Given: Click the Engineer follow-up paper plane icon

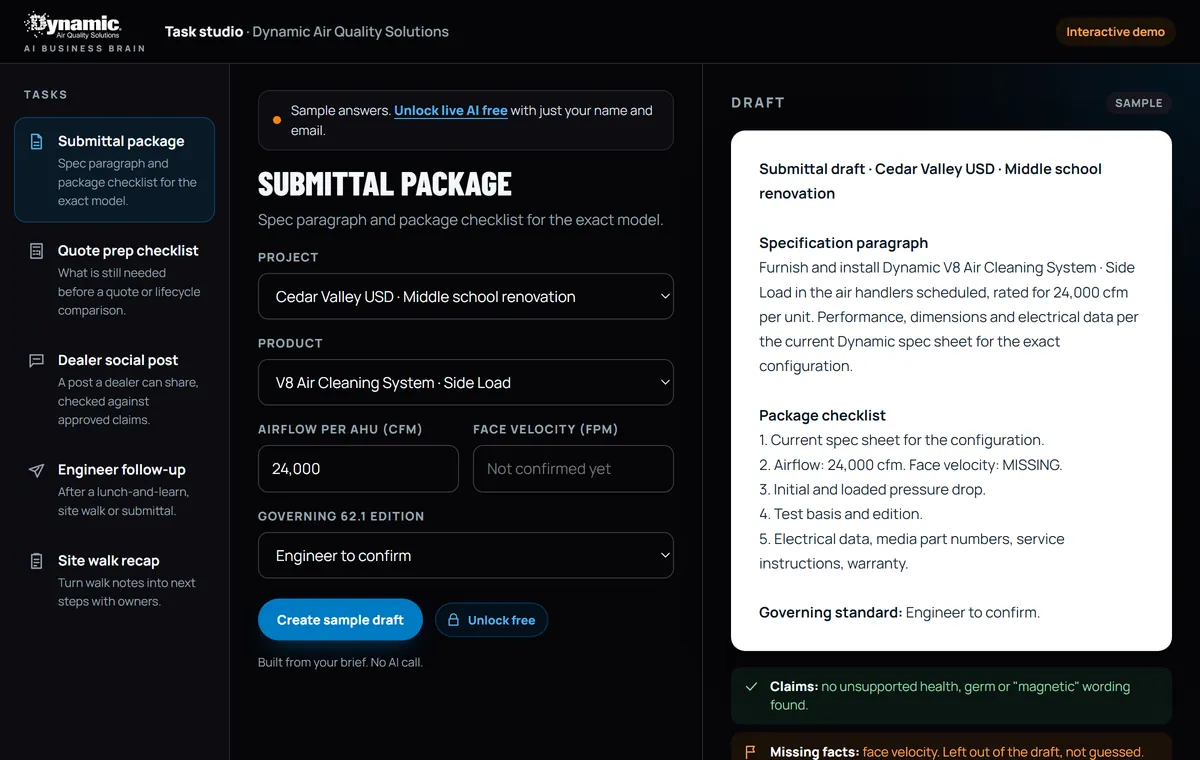Looking at the screenshot, I should [37, 470].
